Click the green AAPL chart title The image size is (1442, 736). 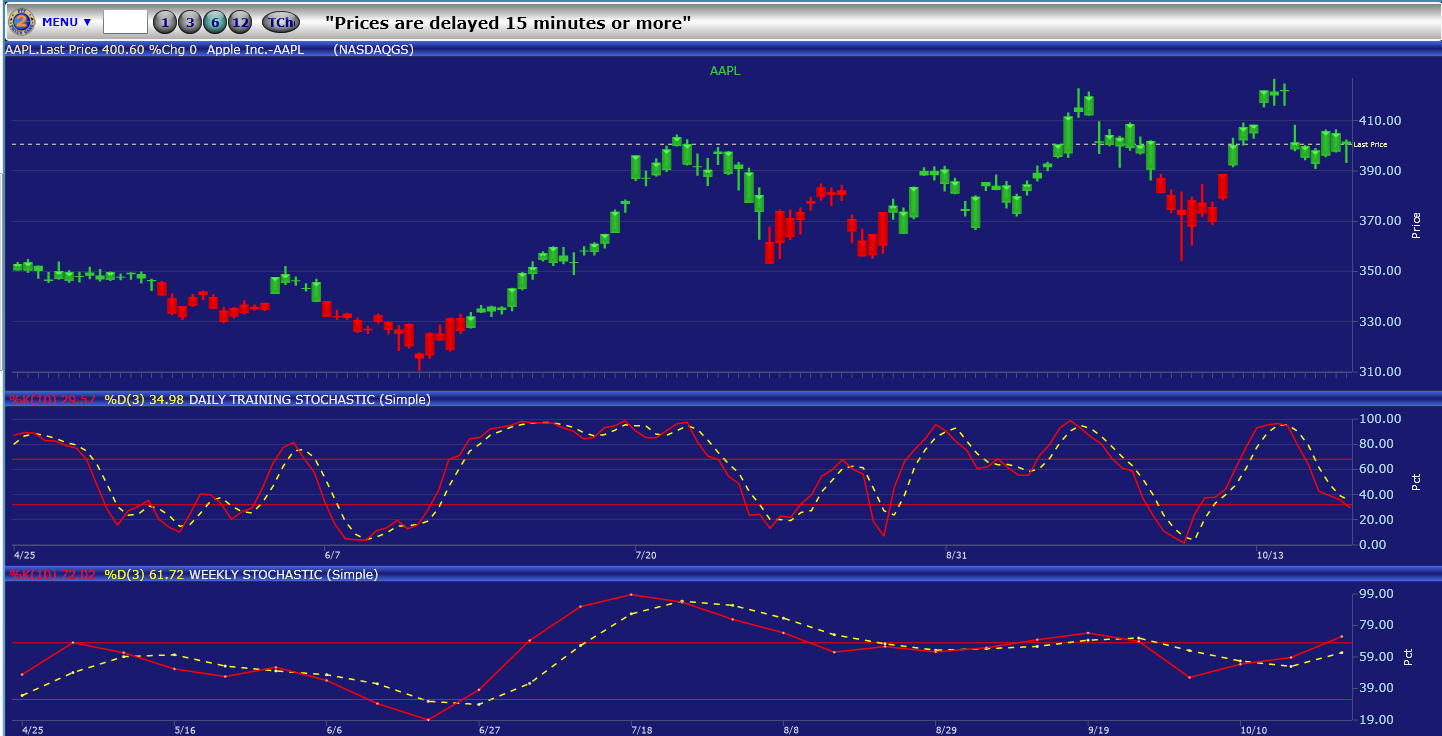725,71
